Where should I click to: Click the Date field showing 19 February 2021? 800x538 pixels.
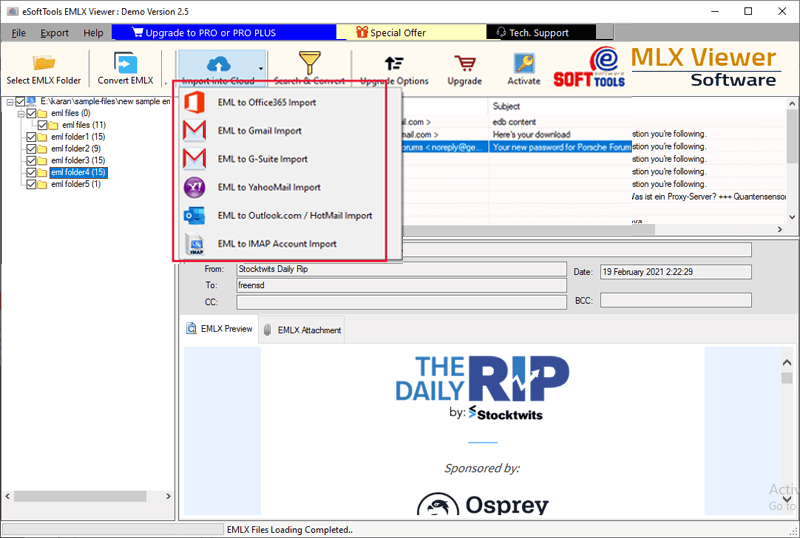point(676,272)
